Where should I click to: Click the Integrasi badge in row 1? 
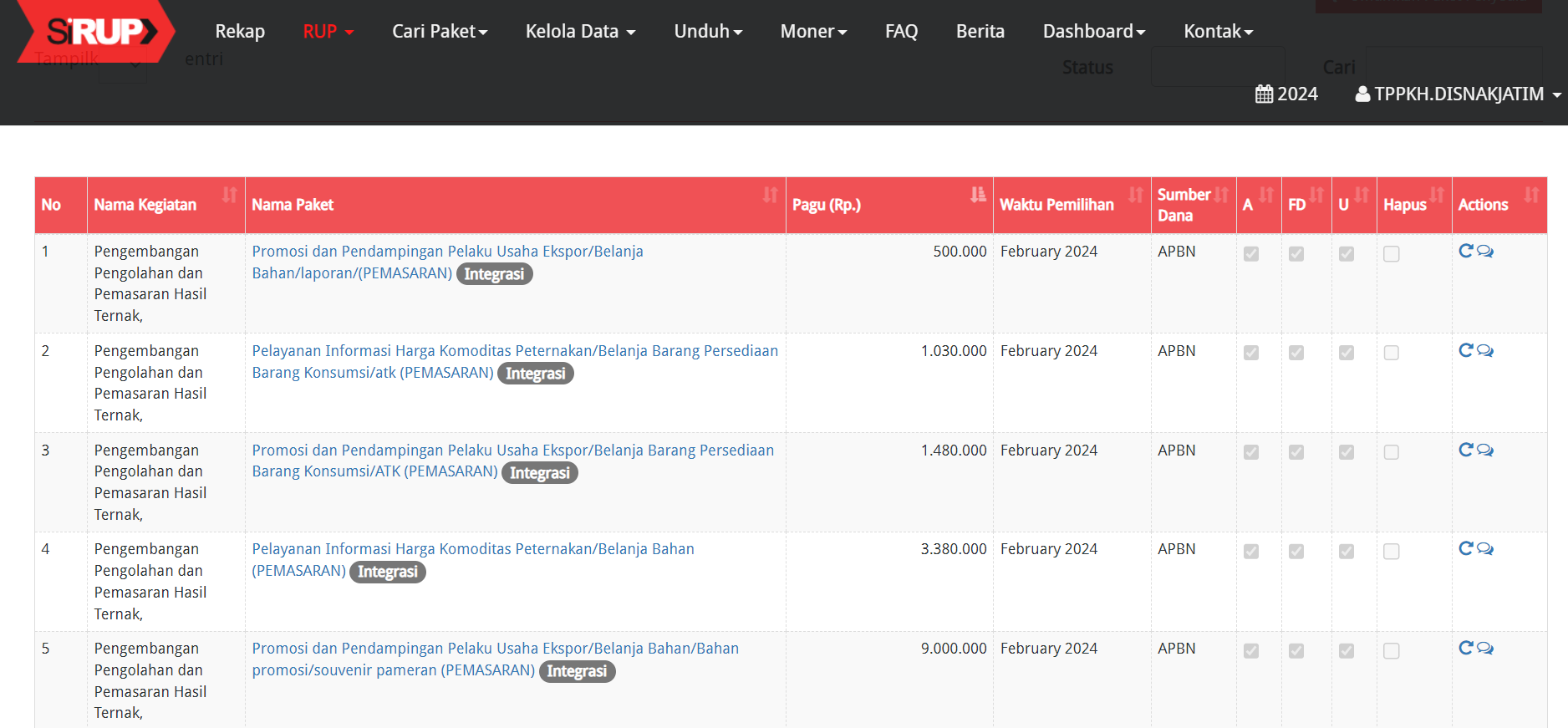[494, 274]
